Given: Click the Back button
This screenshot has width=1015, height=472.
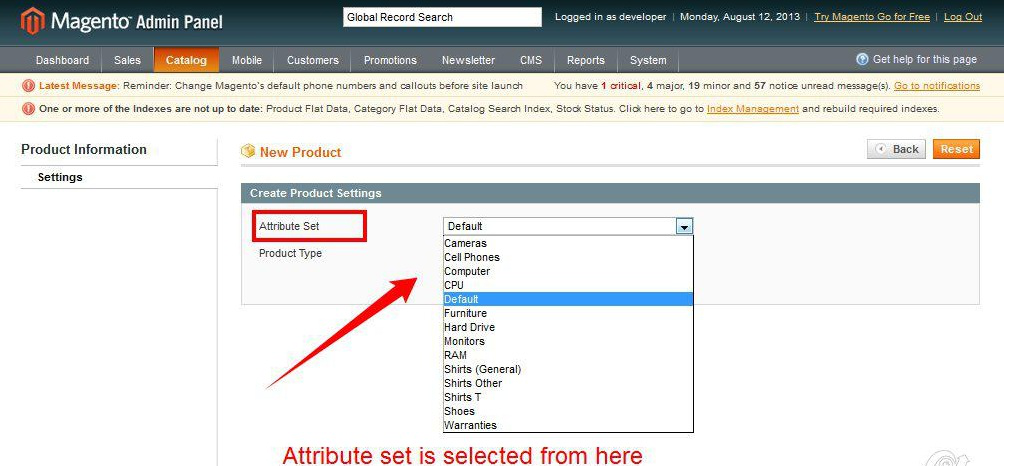Looking at the screenshot, I should pos(897,149).
